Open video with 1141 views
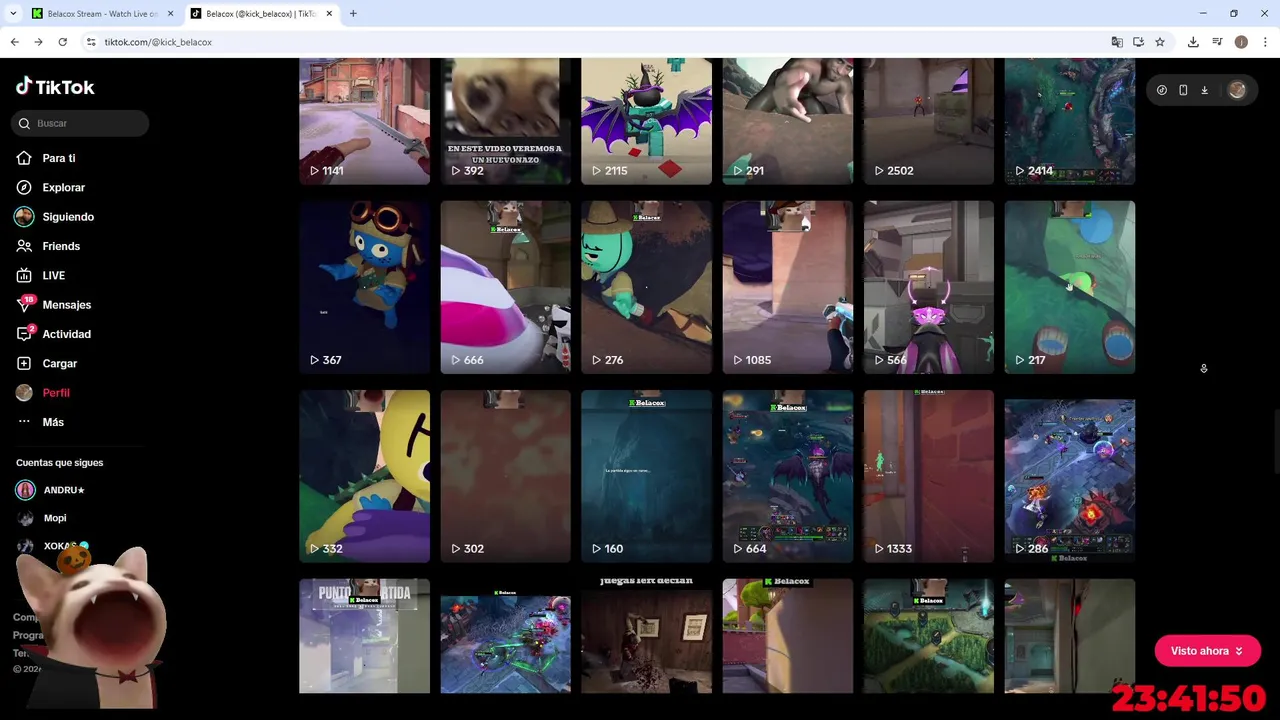This screenshot has height=720, width=1280. pos(364,121)
